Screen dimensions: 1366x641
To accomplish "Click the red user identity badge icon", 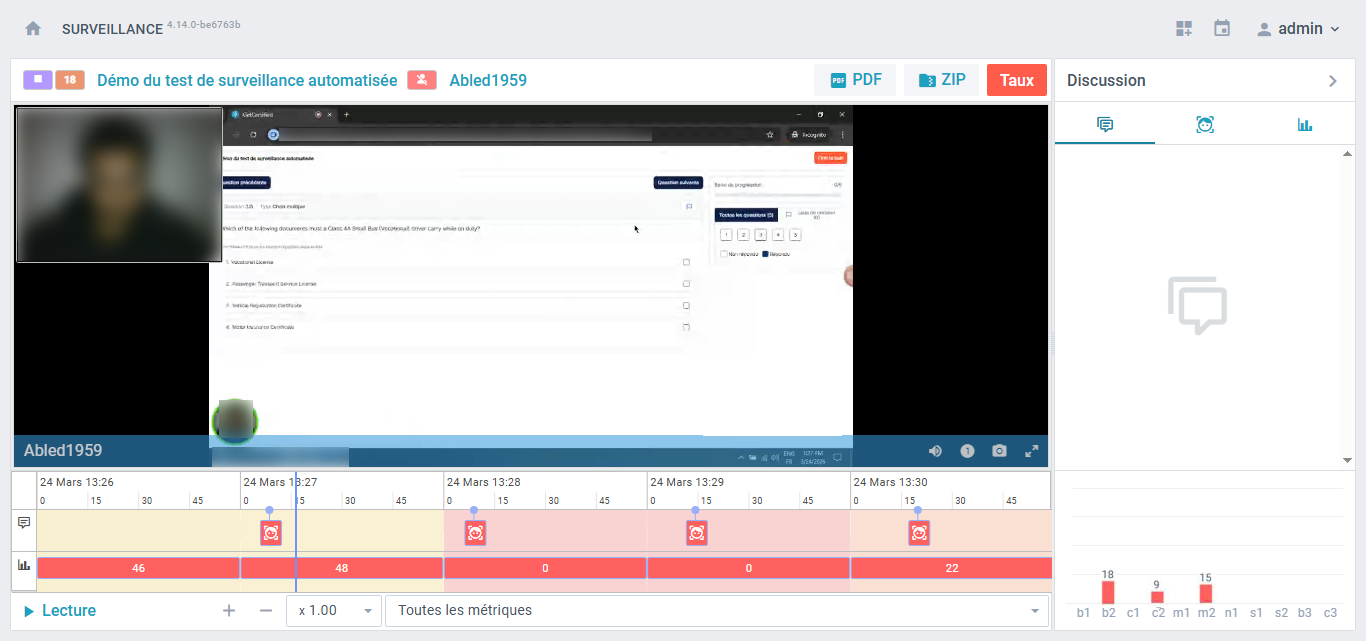I will tap(422, 80).
